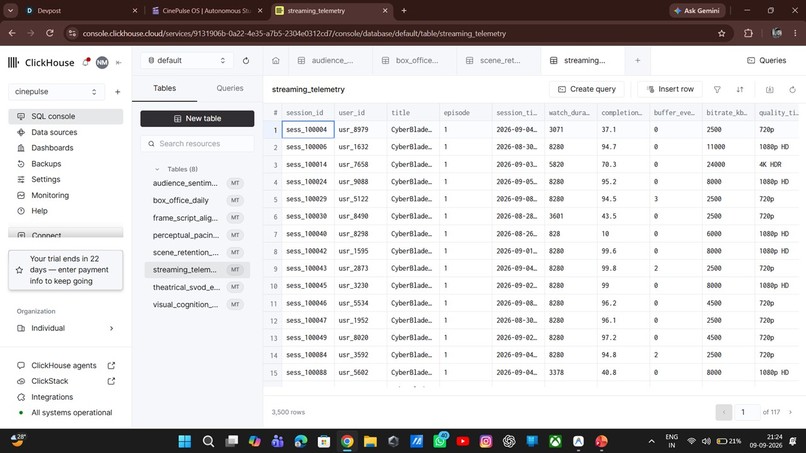806x453 pixels.
Task: Go to Dashboards section
Action: point(52,148)
